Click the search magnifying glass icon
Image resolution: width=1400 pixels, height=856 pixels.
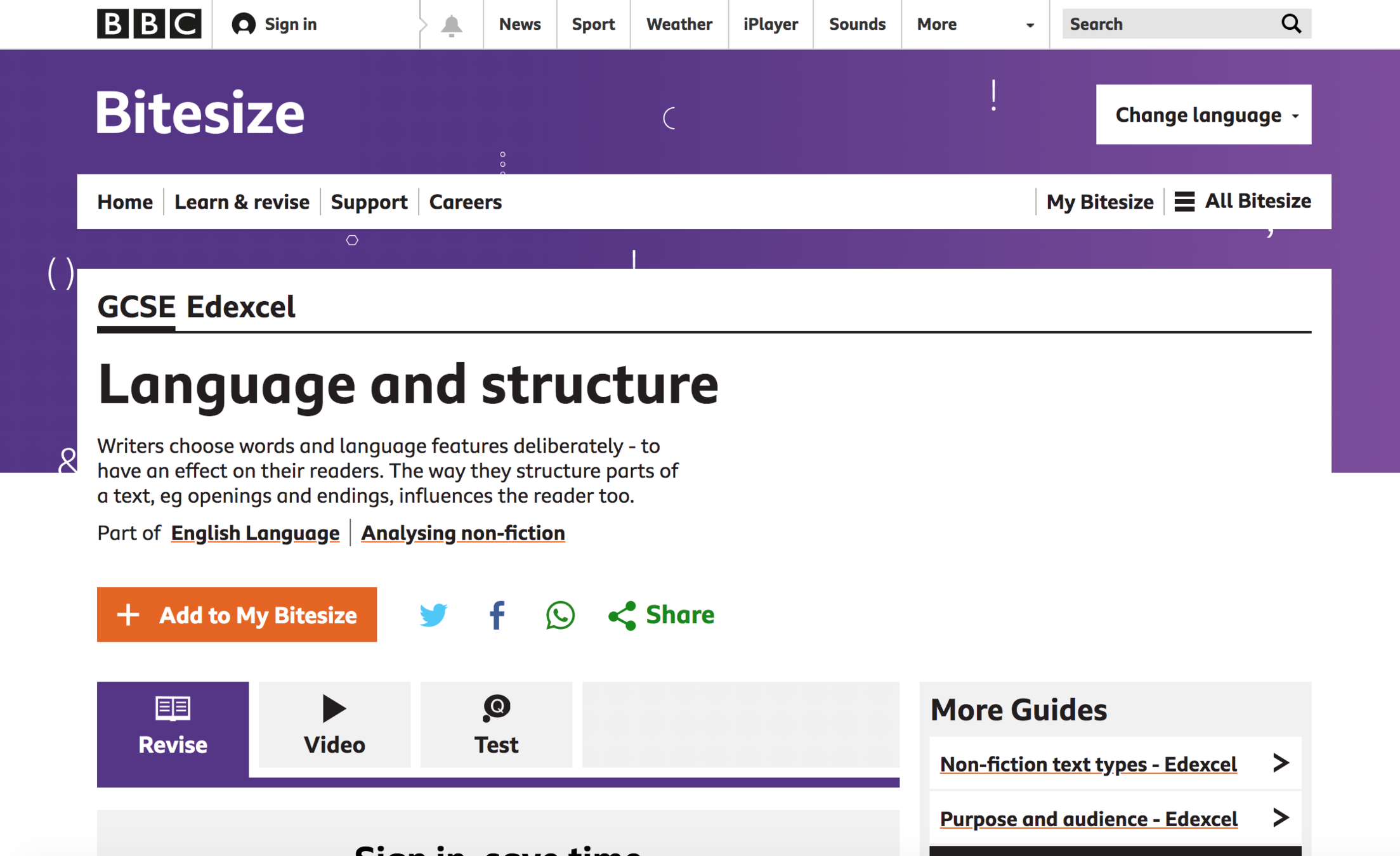pos(1291,23)
